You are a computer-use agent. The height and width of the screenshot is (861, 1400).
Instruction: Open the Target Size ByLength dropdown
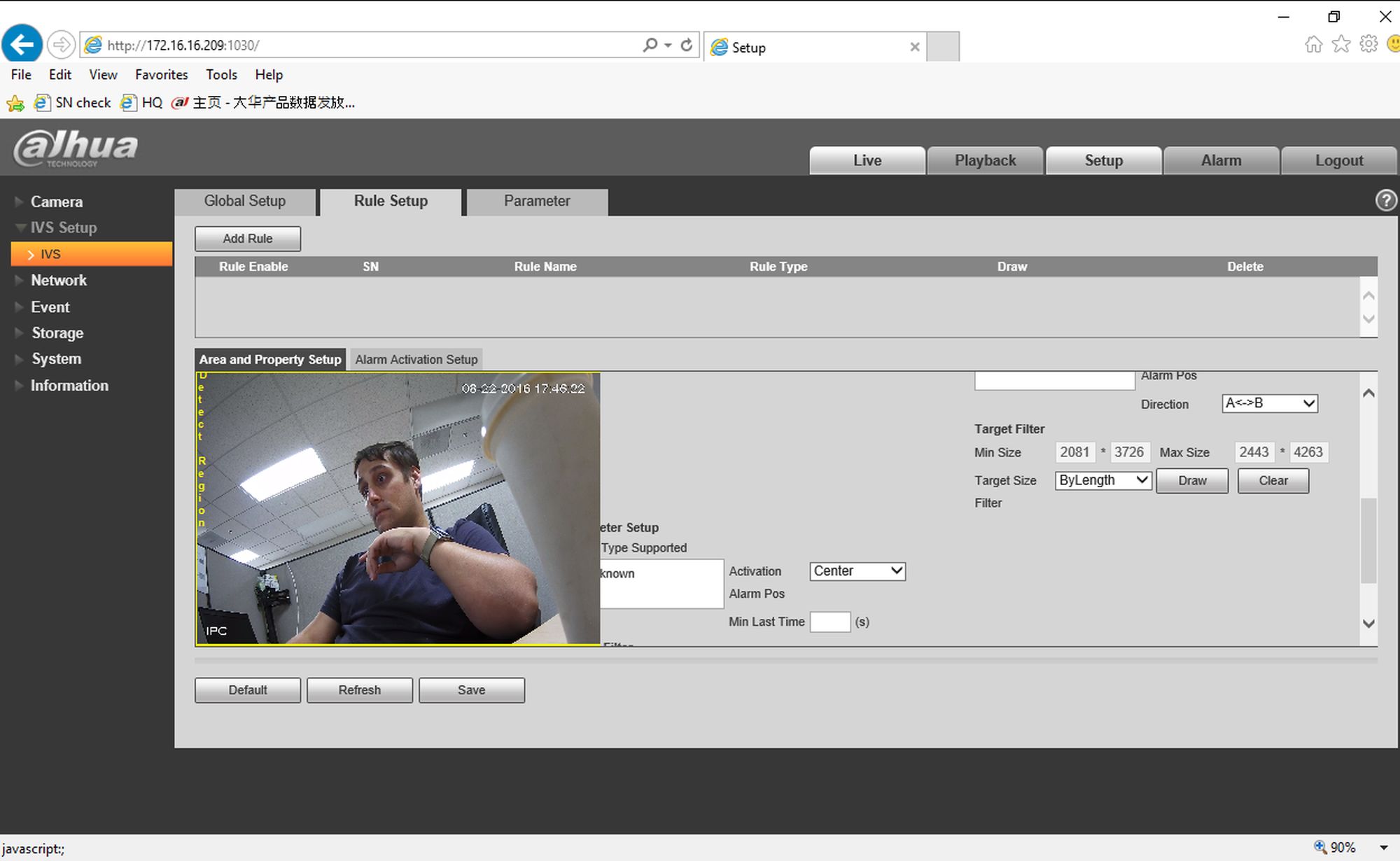[x=1102, y=480]
